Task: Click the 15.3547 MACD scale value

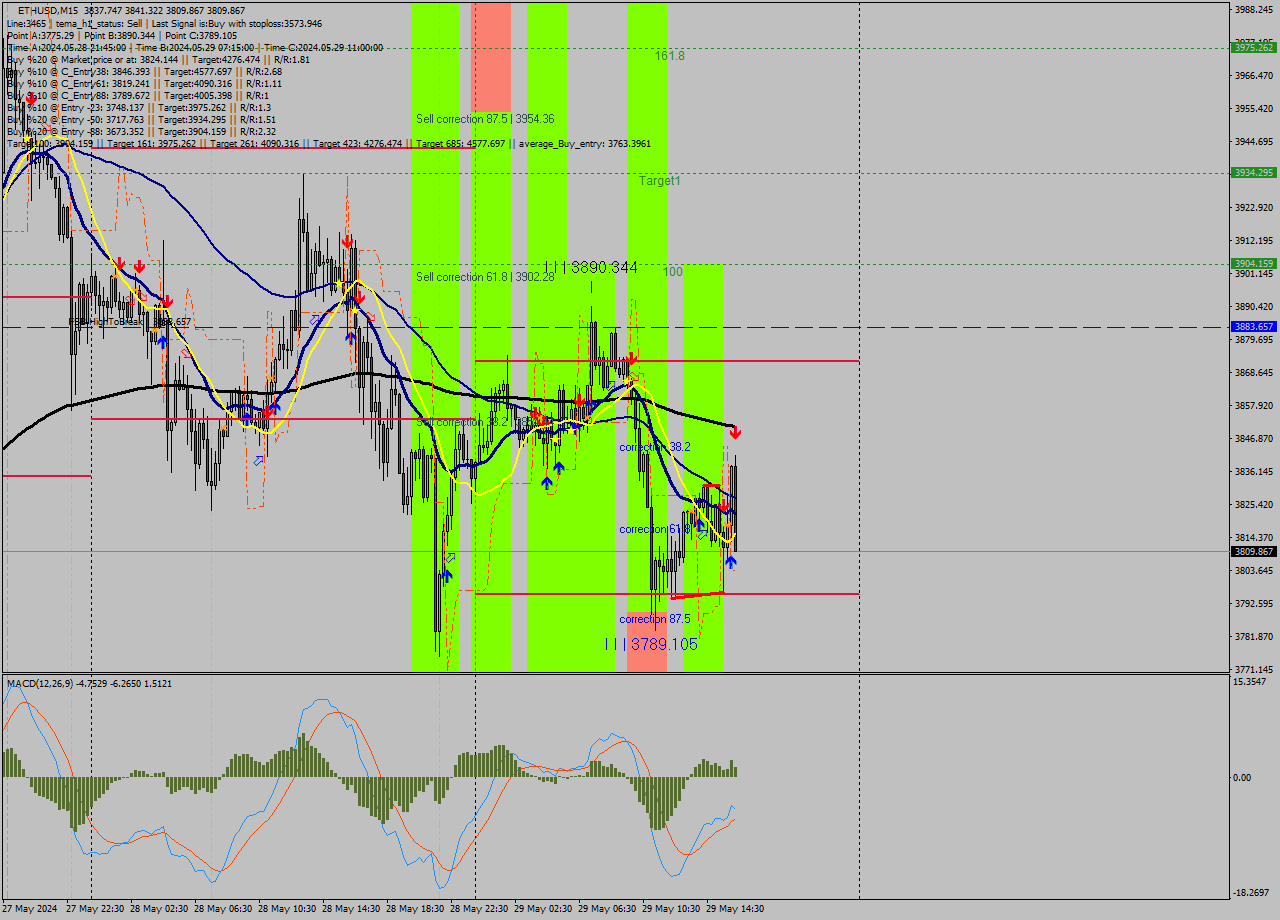Action: pos(1250,682)
